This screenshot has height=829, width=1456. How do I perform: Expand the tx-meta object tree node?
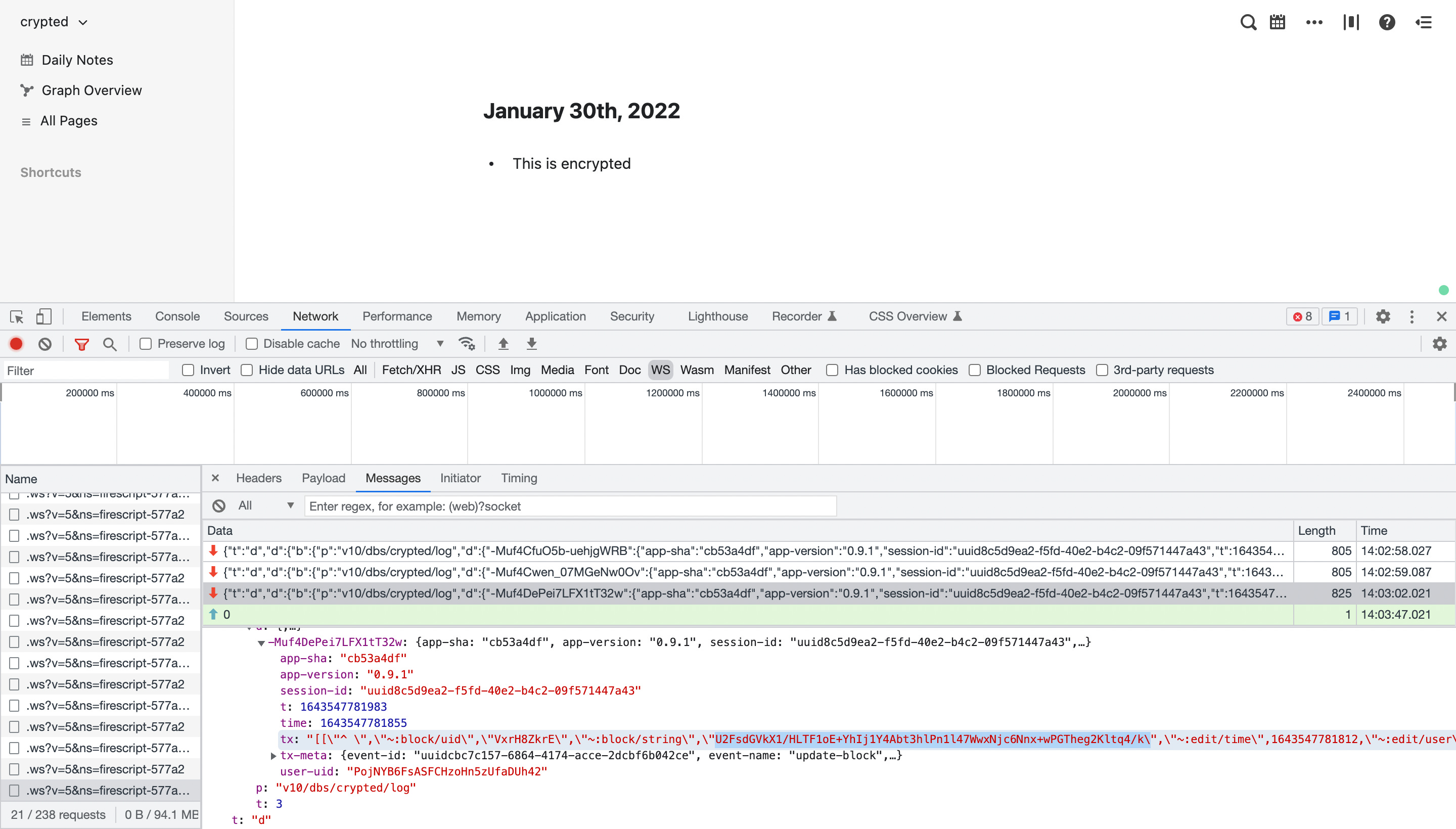coord(274,756)
